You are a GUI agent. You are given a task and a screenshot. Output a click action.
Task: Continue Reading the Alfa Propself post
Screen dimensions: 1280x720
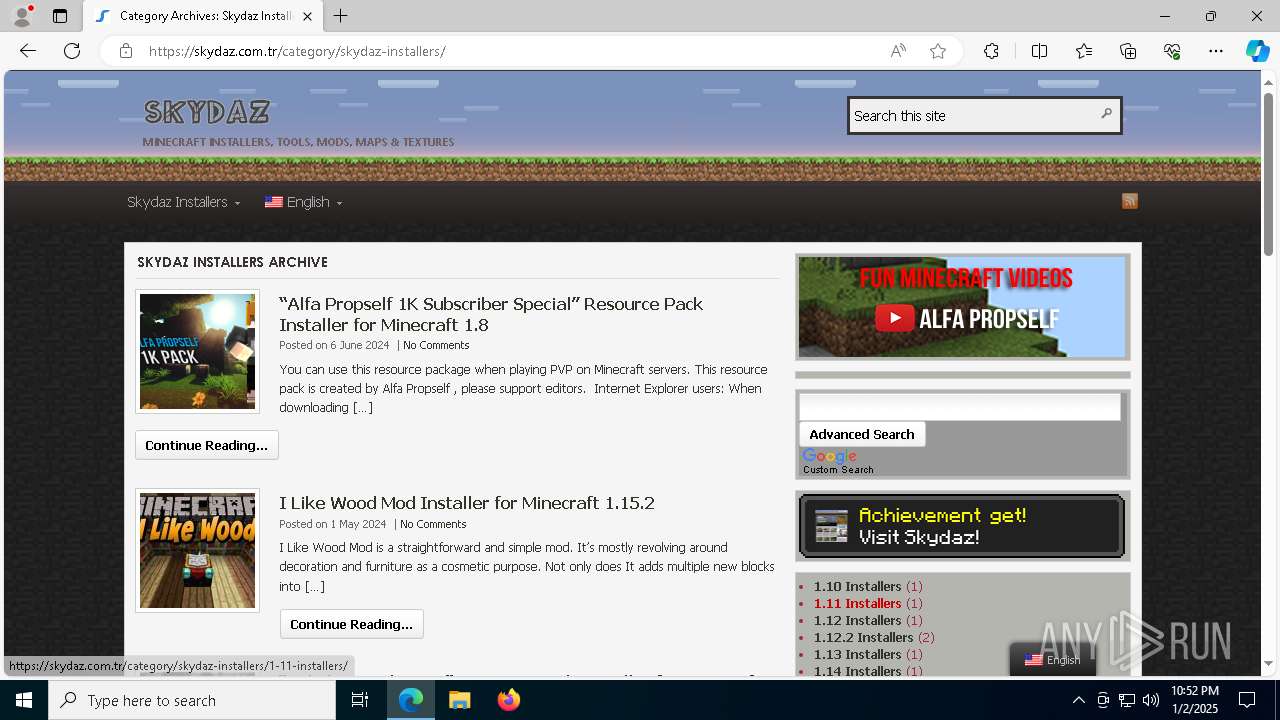(x=207, y=445)
